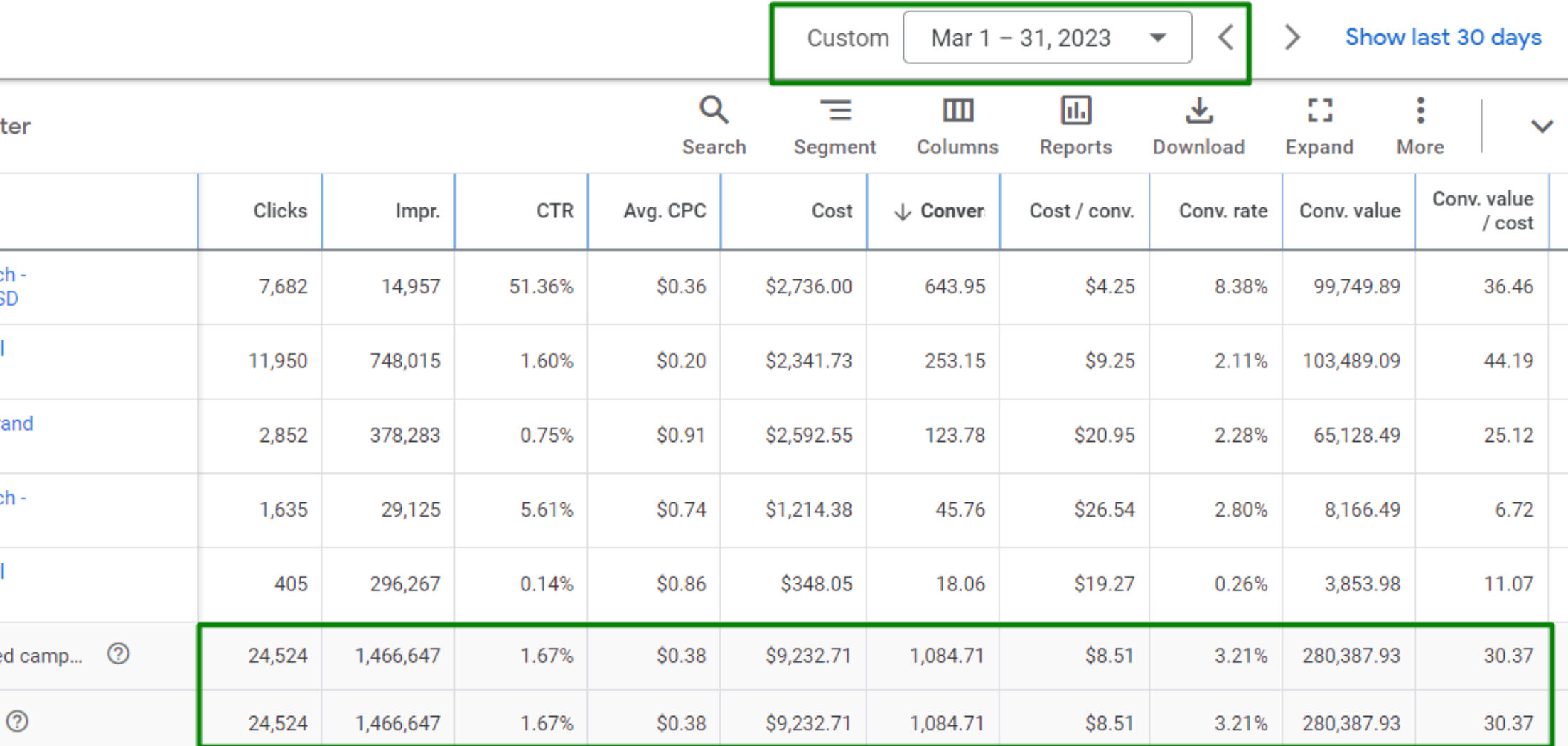
Task: Click help icon in the bottom total row
Action: (x=17, y=722)
